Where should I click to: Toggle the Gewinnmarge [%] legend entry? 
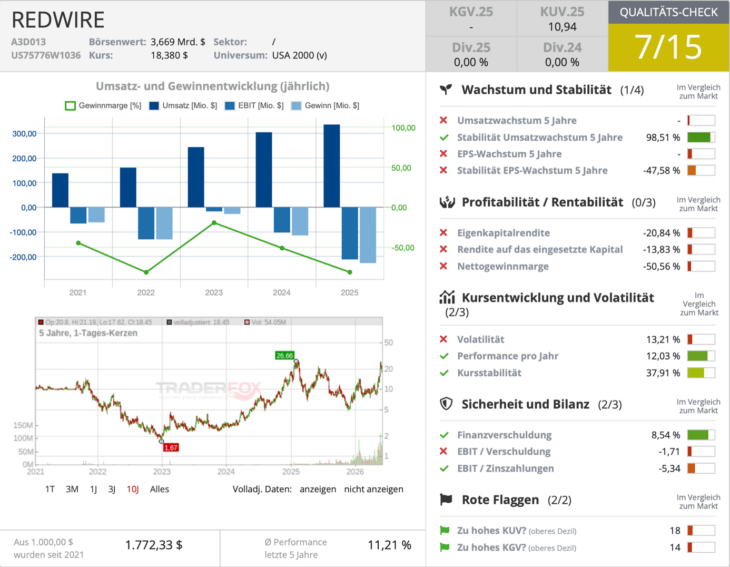tap(103, 106)
